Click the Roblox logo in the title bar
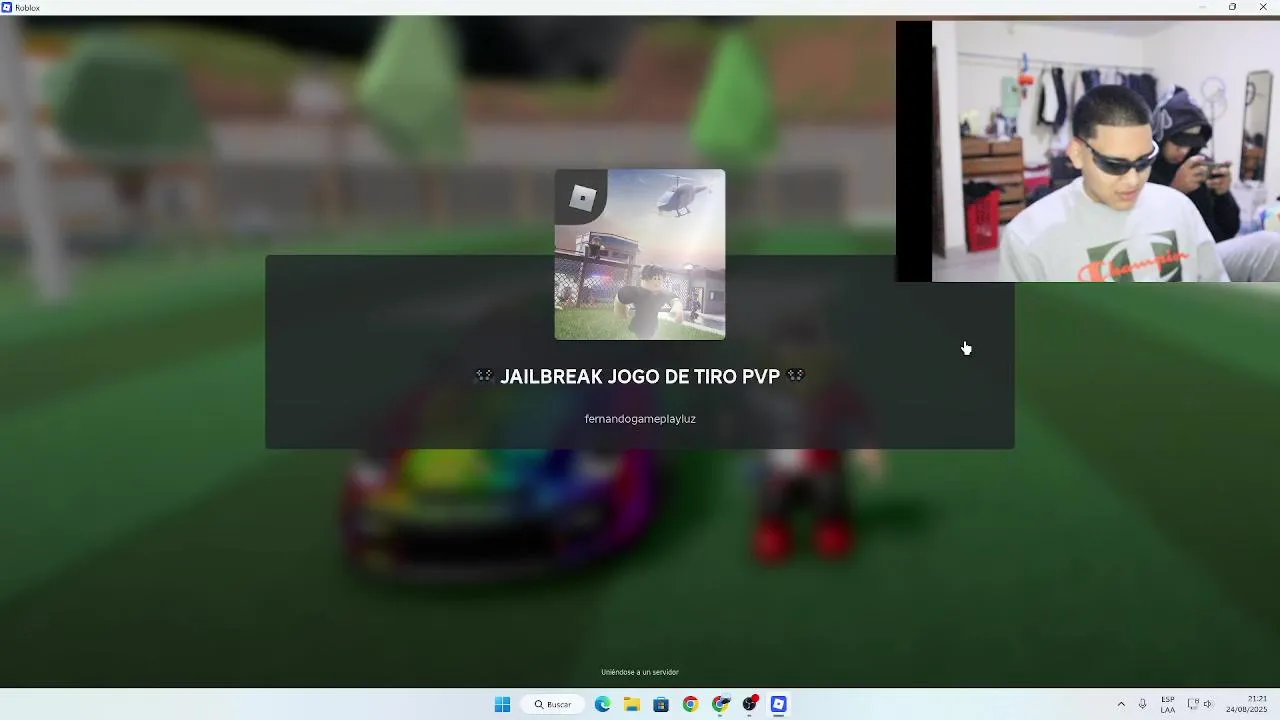Image resolution: width=1280 pixels, height=720 pixels. click(x=7, y=7)
